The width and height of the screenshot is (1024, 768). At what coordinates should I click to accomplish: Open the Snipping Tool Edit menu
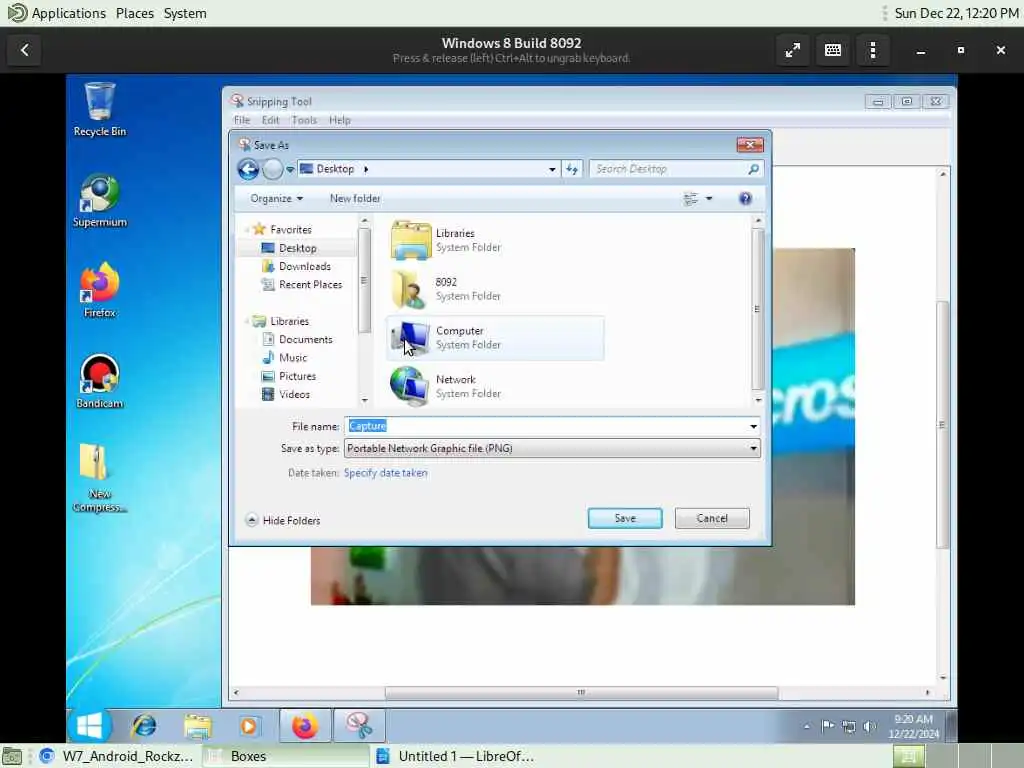click(x=270, y=120)
